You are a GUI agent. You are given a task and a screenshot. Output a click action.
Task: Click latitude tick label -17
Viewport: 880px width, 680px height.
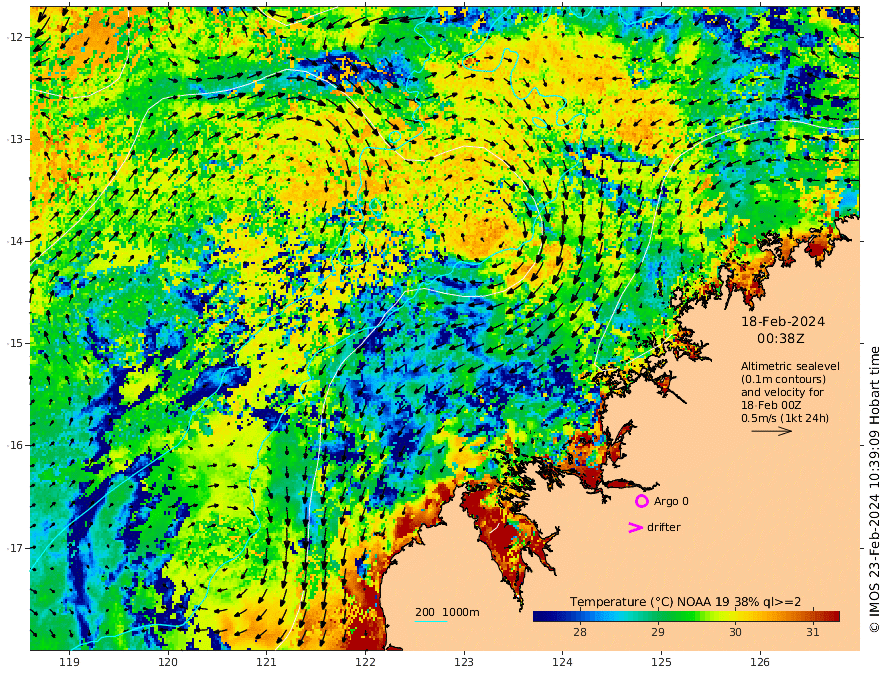click(15, 548)
